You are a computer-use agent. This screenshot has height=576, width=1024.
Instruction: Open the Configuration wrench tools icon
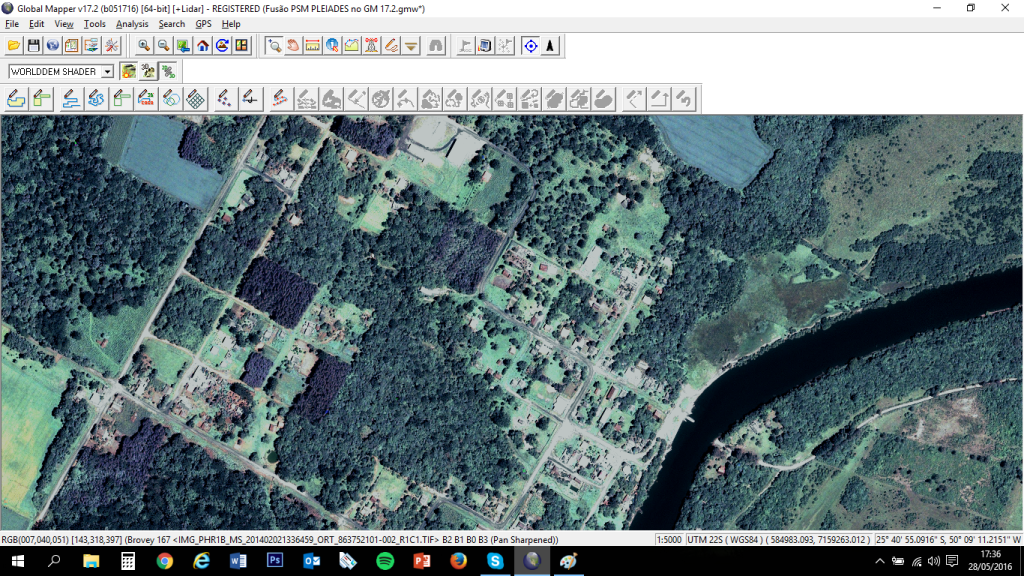point(111,46)
